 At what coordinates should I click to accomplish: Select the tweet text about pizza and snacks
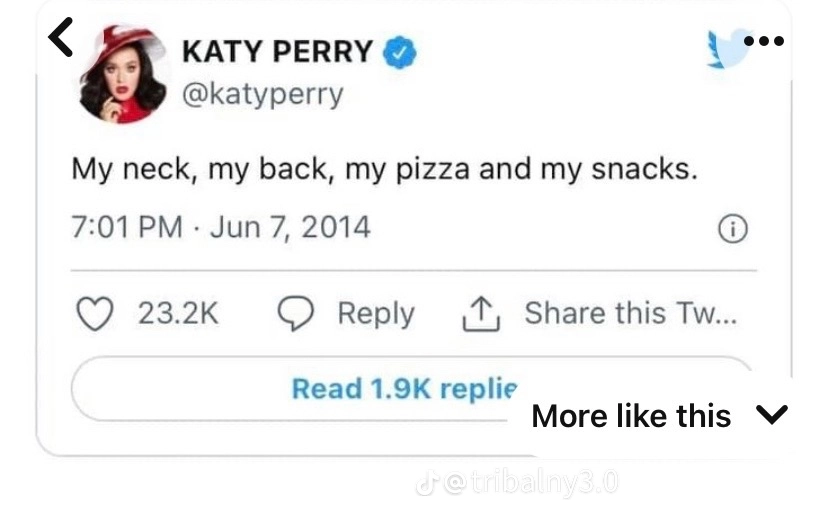pos(384,167)
